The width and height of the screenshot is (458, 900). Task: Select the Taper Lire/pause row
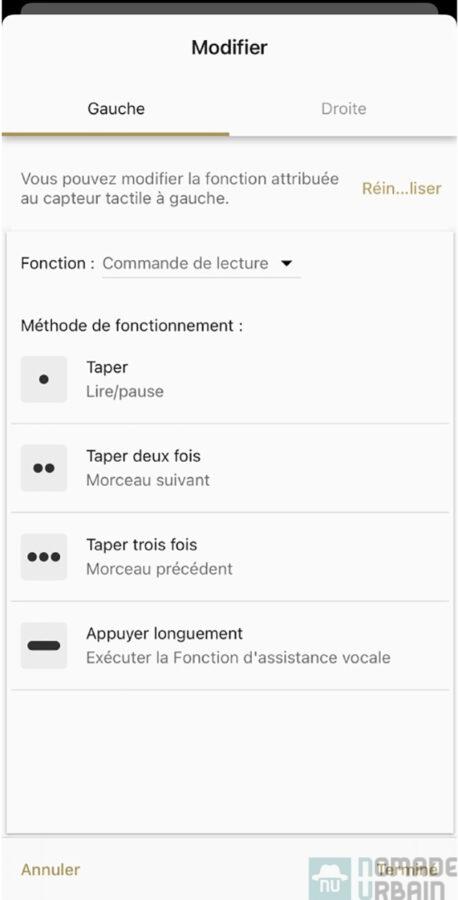pyautogui.click(x=230, y=379)
